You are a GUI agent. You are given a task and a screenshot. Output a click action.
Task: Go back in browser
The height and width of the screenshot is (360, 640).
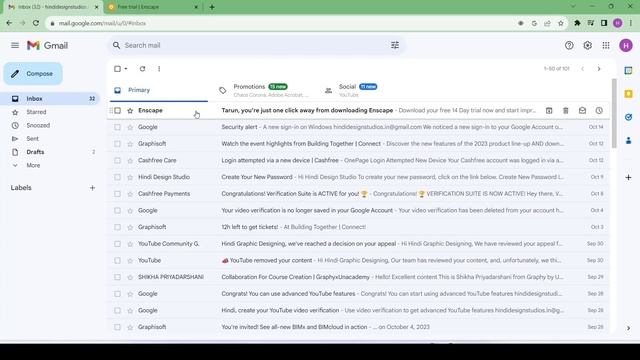pos(9,23)
